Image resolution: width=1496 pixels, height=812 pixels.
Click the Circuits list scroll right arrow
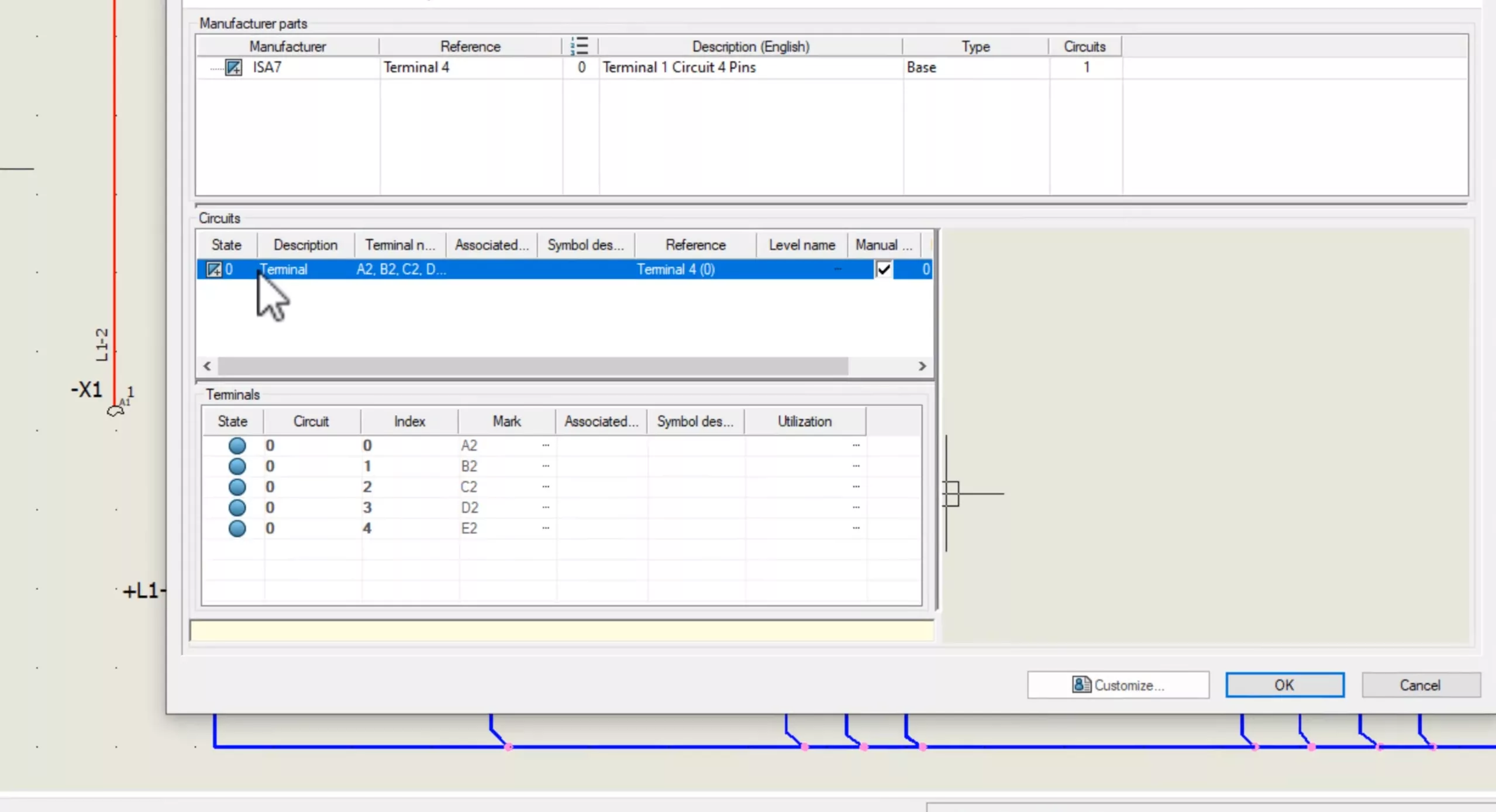922,366
